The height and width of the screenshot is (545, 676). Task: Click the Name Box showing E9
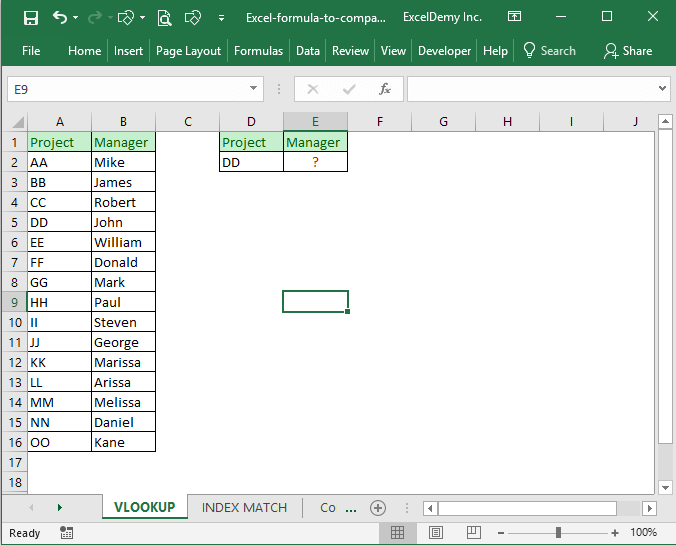(127, 89)
